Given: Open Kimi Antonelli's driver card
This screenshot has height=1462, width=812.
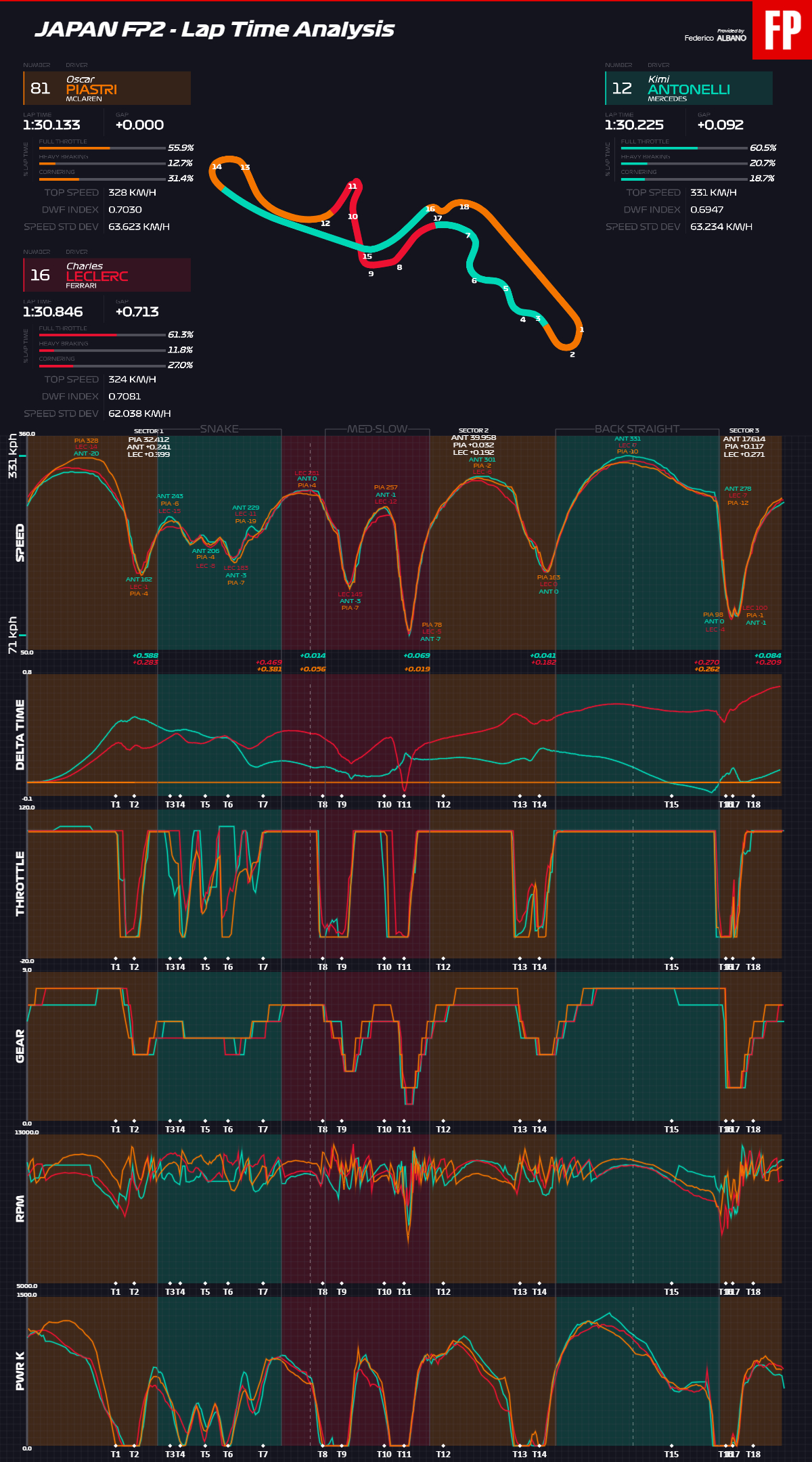Looking at the screenshot, I should [689, 89].
